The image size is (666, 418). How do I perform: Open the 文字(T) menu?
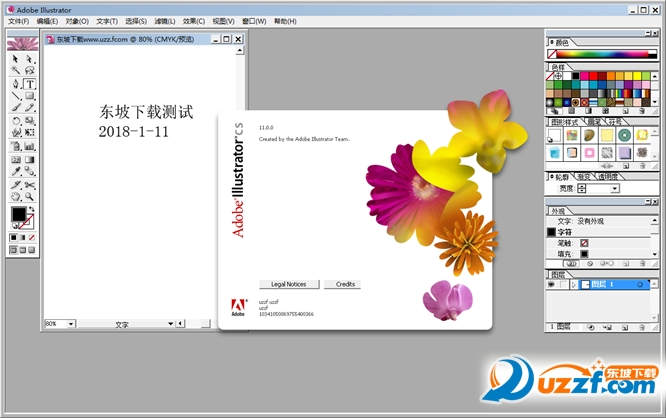click(x=107, y=21)
